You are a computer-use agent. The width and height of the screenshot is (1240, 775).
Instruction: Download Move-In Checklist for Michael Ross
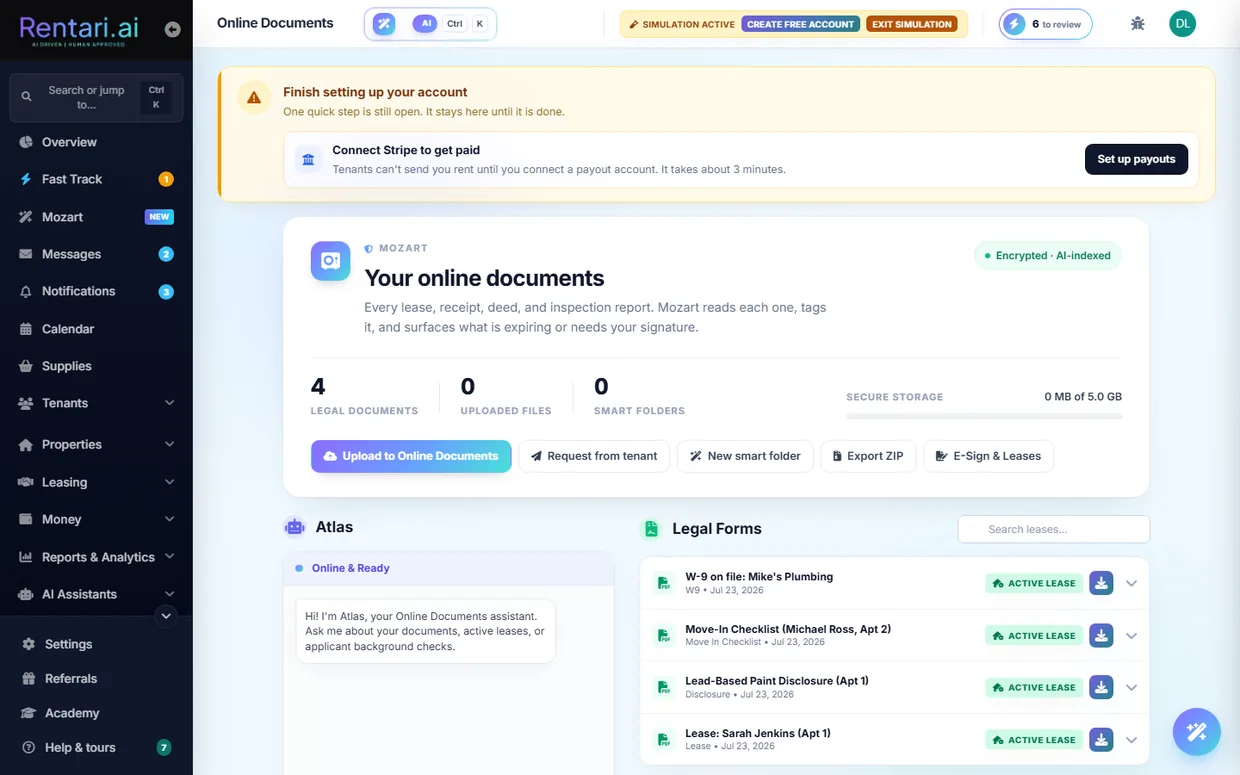click(x=1101, y=635)
